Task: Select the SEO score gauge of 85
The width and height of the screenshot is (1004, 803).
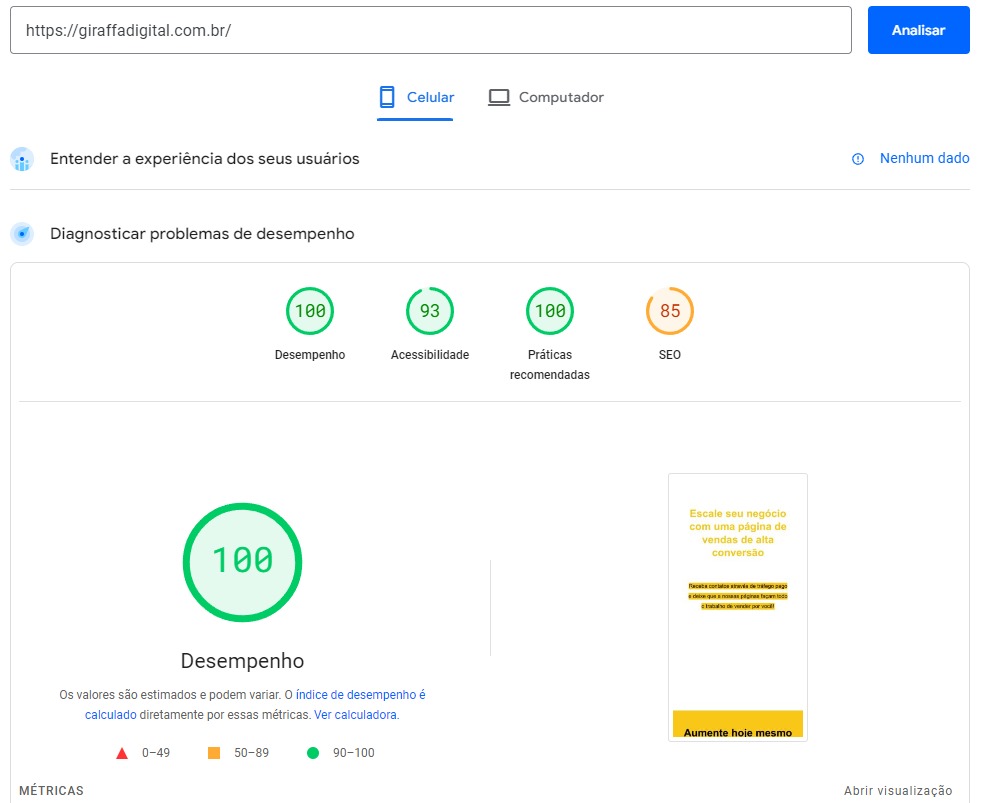Action: pyautogui.click(x=670, y=311)
